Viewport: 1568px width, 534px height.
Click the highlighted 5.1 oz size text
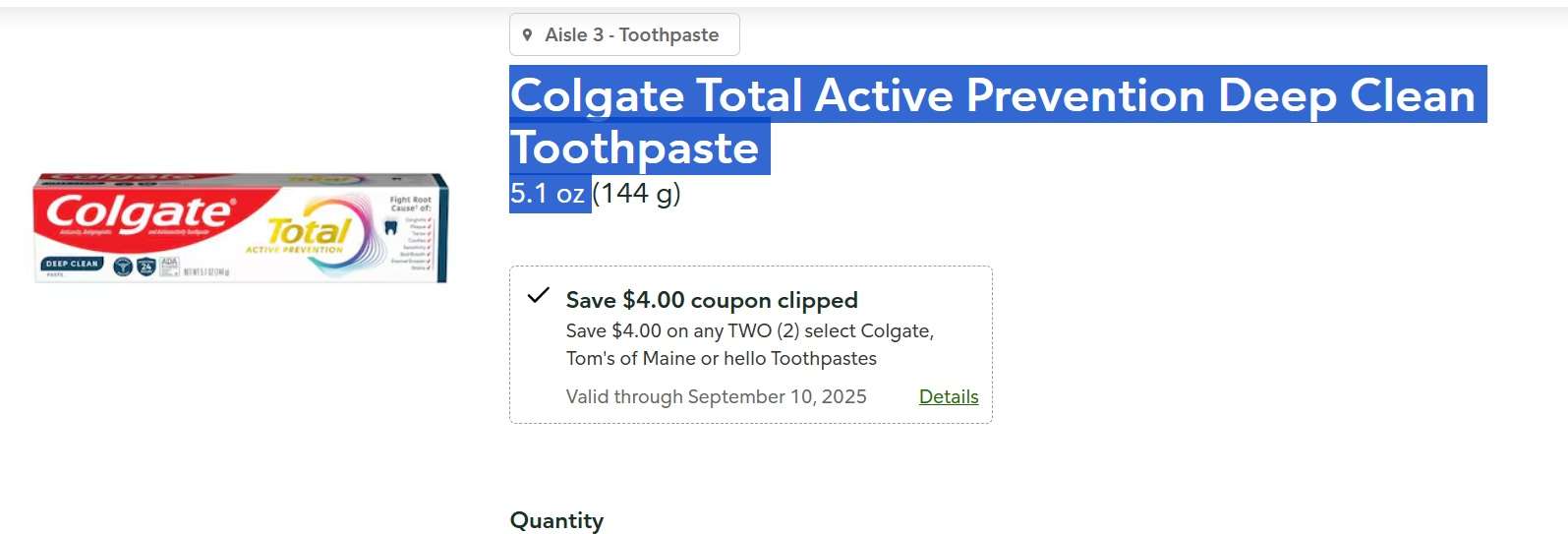548,193
